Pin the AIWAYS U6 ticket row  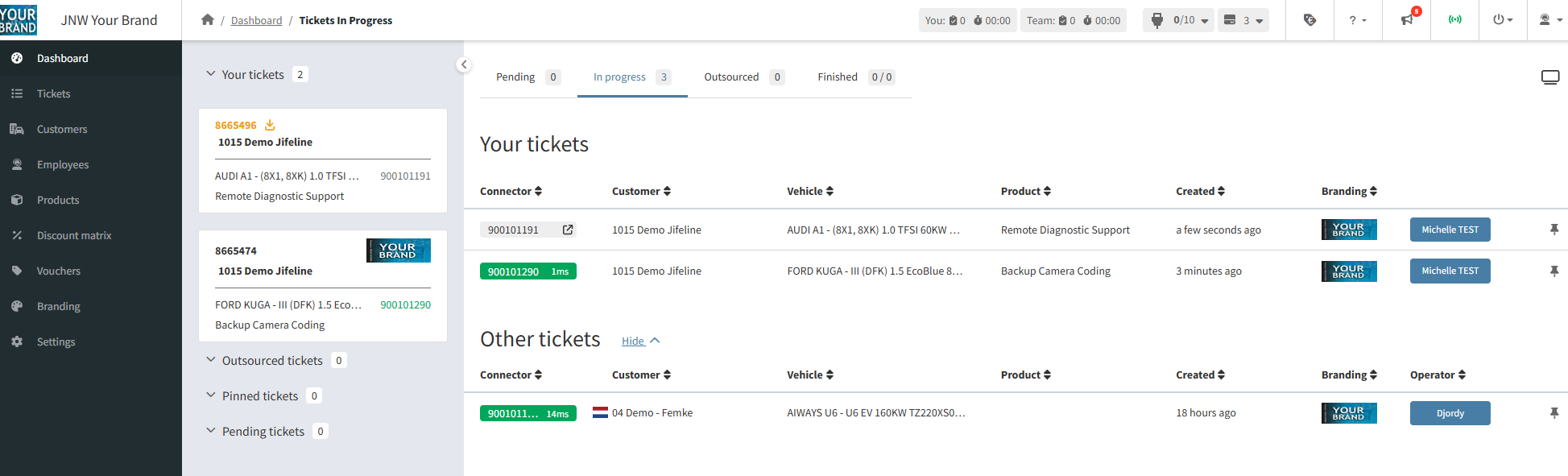click(1554, 413)
